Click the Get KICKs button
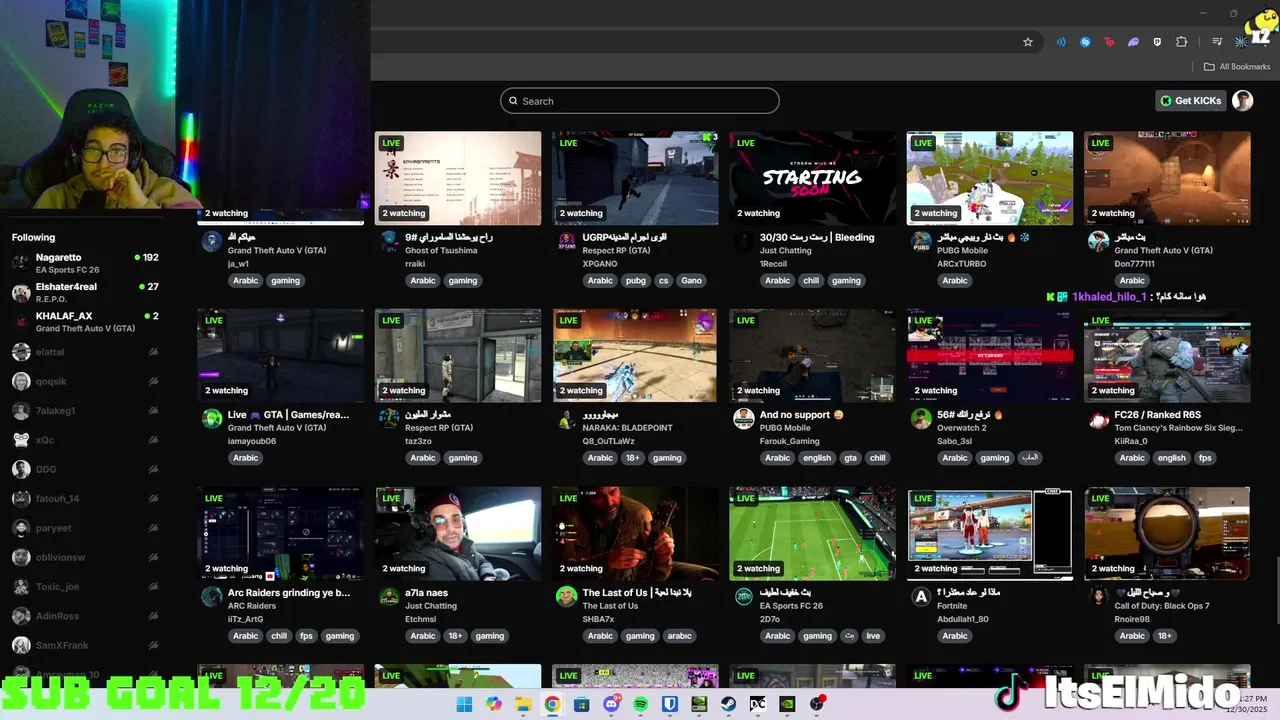The width and height of the screenshot is (1280, 720). (x=1191, y=101)
